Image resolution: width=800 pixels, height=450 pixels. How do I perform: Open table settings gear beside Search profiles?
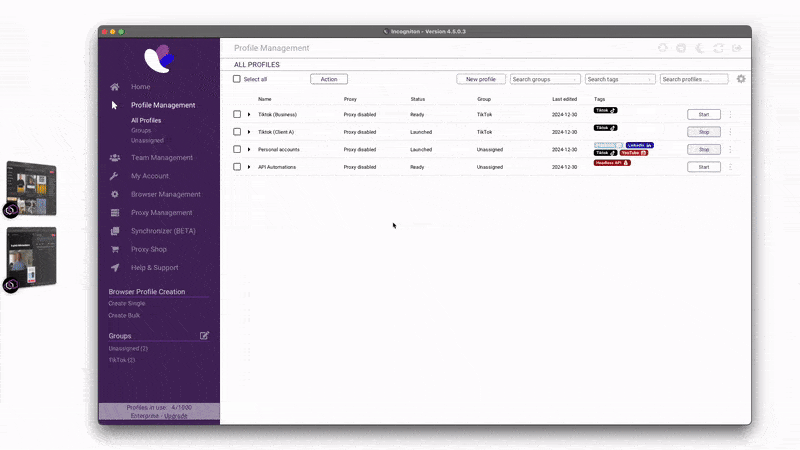coord(741,79)
